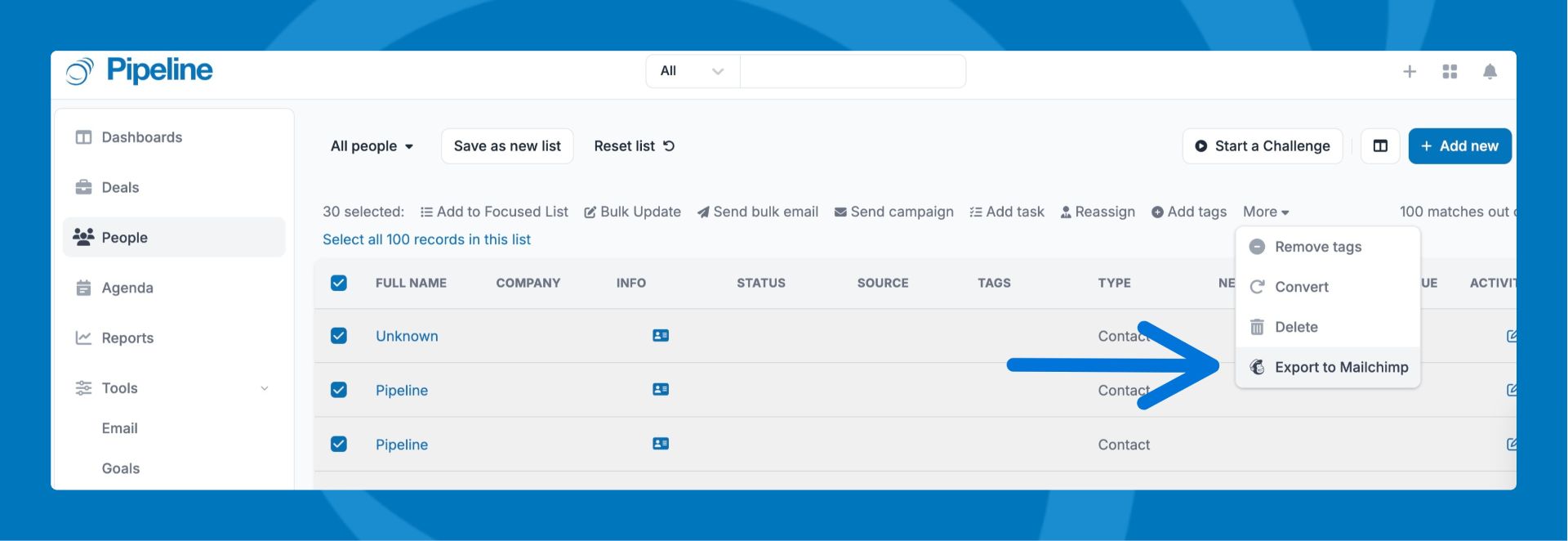Image resolution: width=1568 pixels, height=541 pixels.
Task: Open Email under Tools
Action: pyautogui.click(x=120, y=428)
